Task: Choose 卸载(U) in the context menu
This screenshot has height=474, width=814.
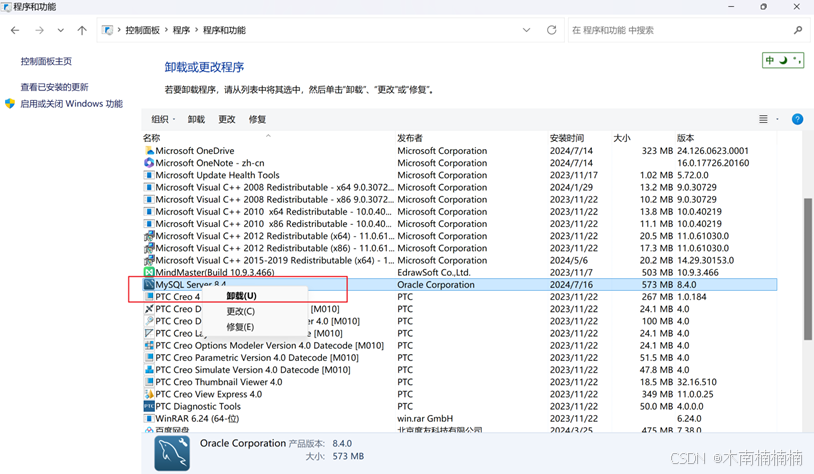Action: 241,296
